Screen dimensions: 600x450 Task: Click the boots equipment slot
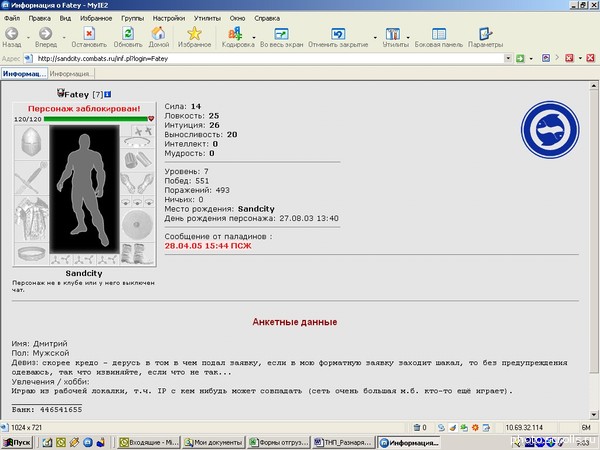tap(137, 254)
